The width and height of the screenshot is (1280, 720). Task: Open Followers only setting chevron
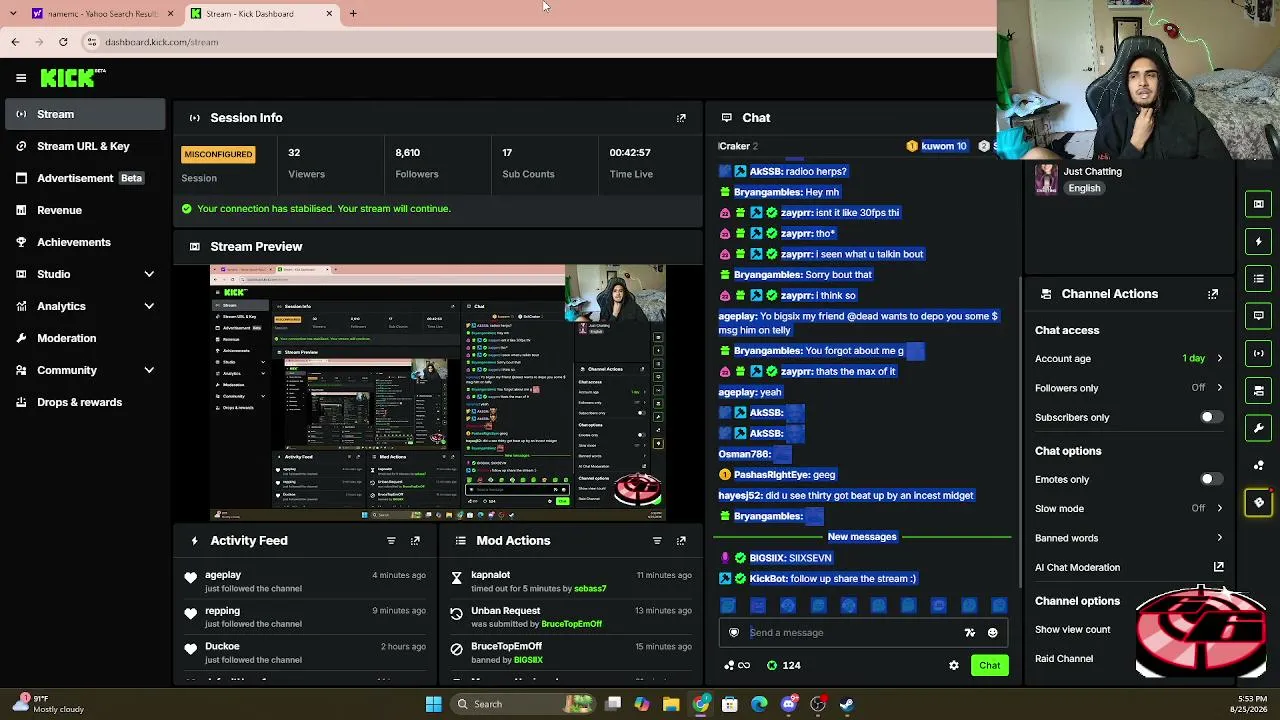(1219, 388)
